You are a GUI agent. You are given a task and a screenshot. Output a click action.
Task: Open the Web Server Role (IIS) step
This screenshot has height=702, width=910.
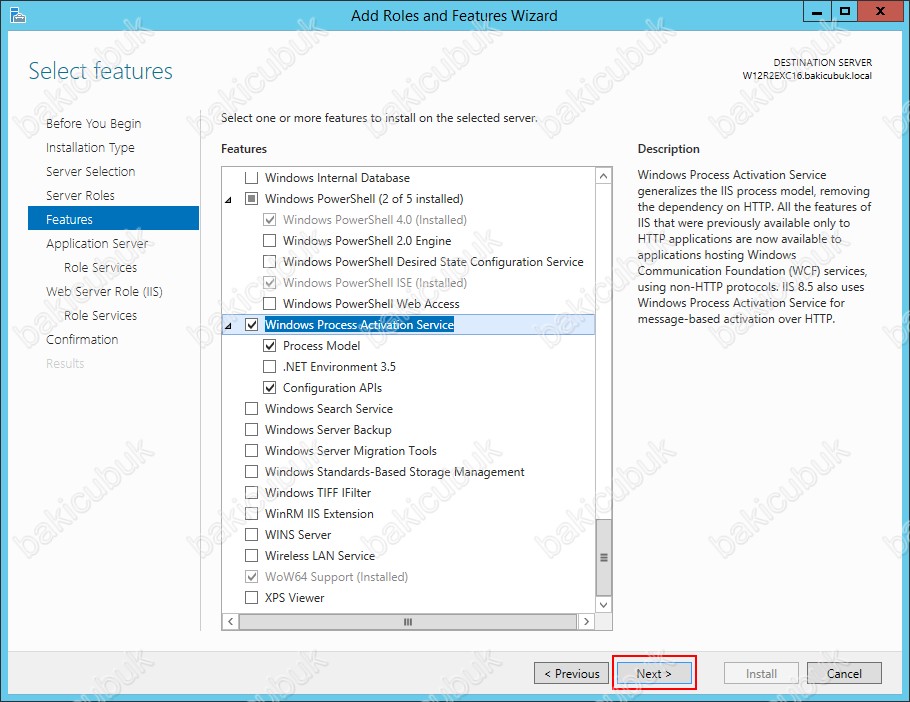click(104, 291)
